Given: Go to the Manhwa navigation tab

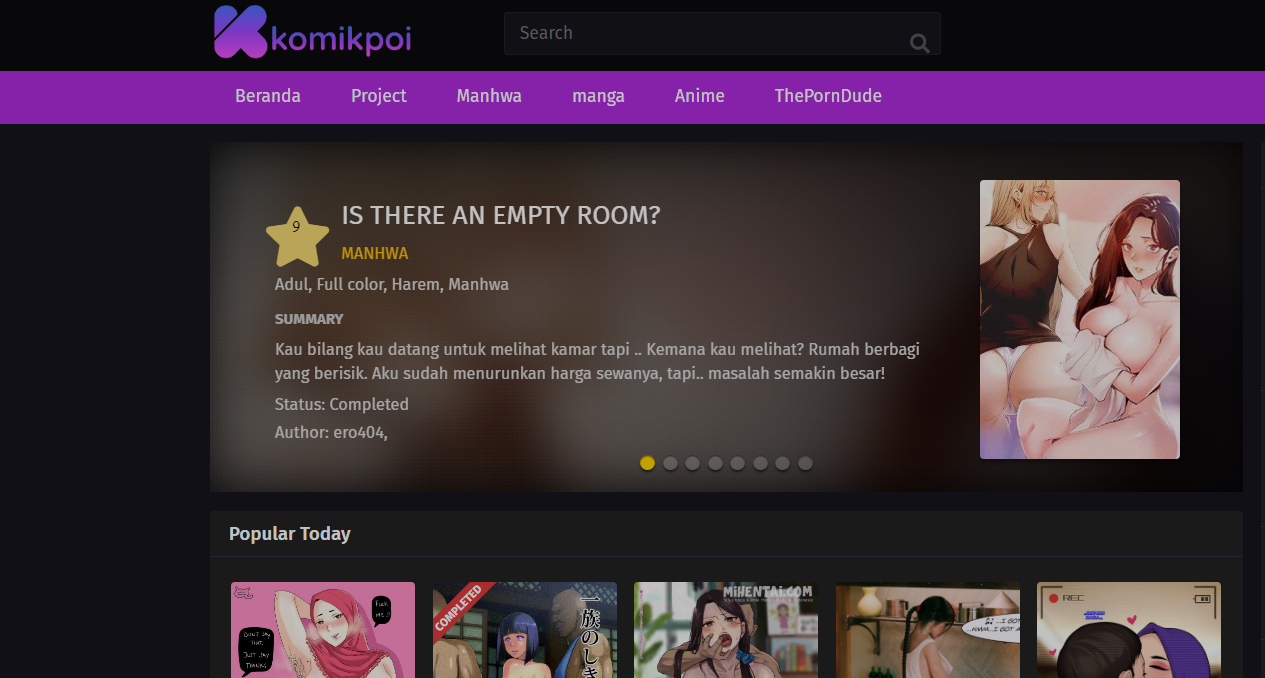Looking at the screenshot, I should 489,96.
